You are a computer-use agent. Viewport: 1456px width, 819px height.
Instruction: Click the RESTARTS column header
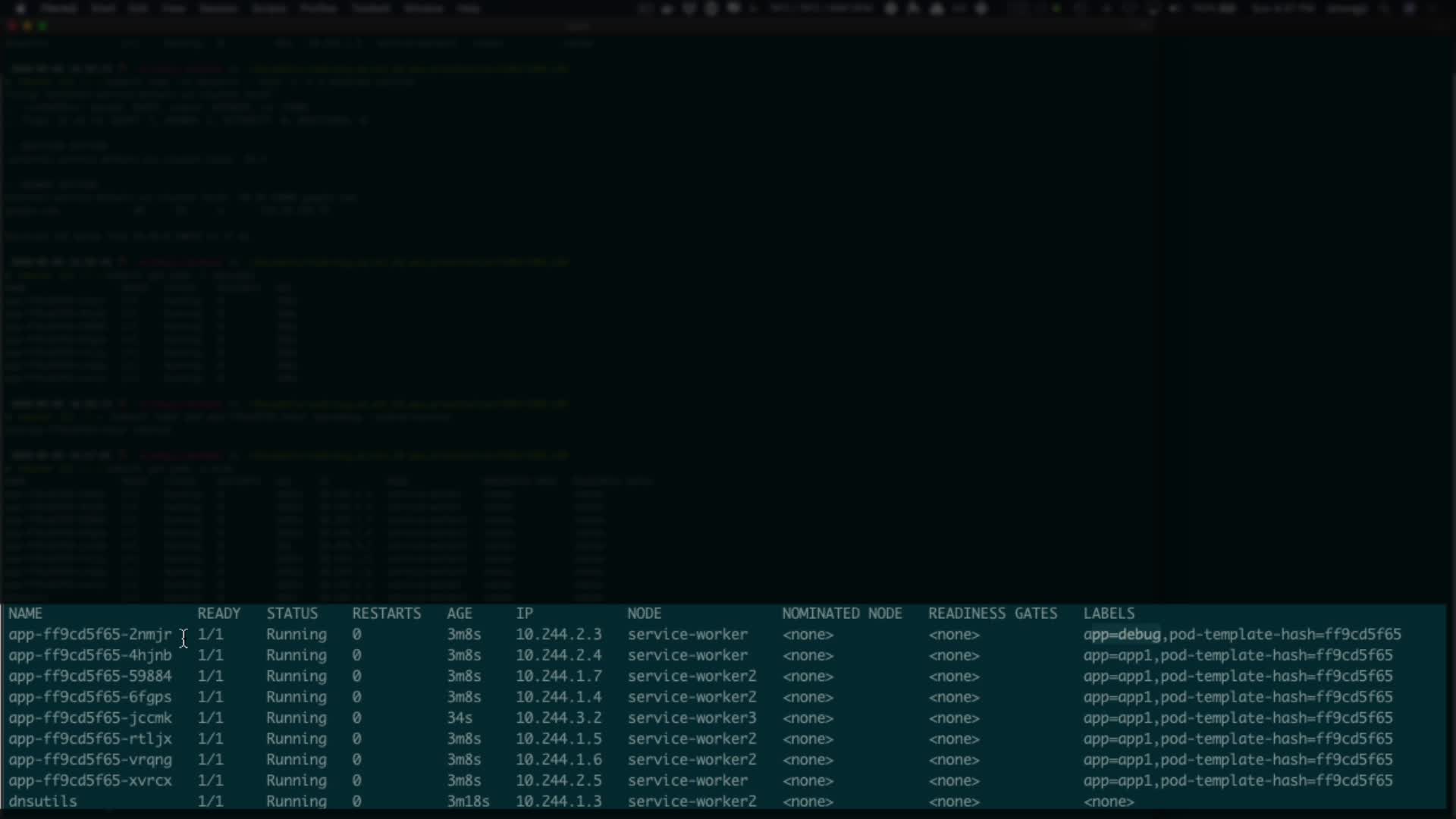point(386,613)
